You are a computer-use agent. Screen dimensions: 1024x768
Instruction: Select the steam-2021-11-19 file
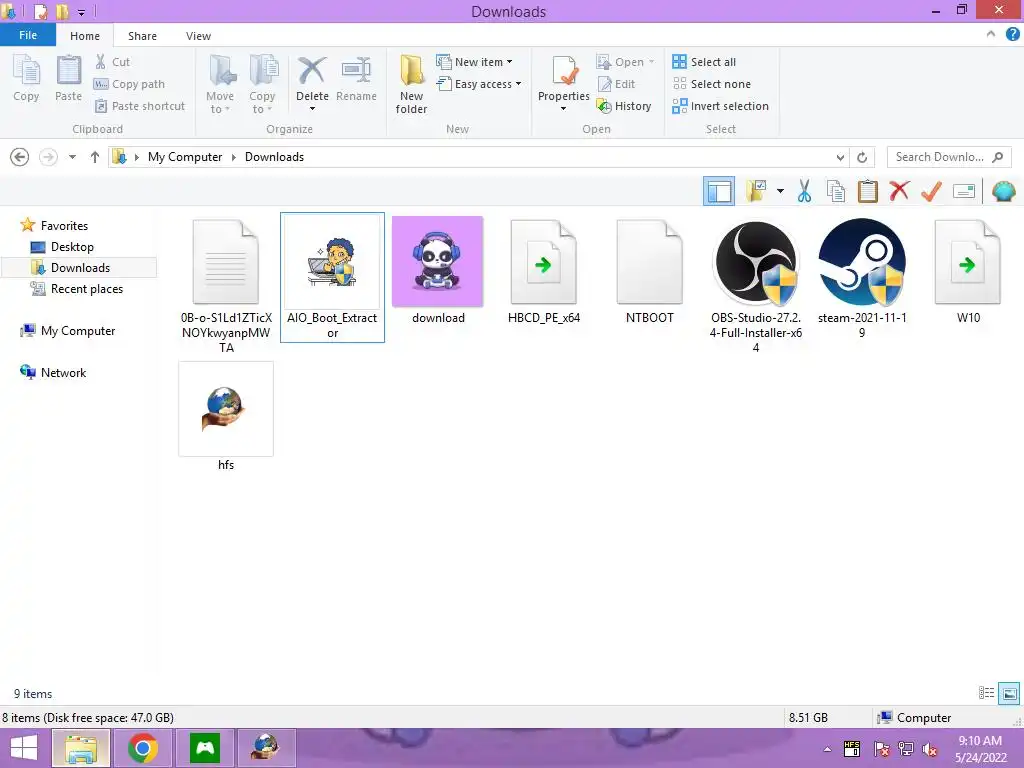862,280
